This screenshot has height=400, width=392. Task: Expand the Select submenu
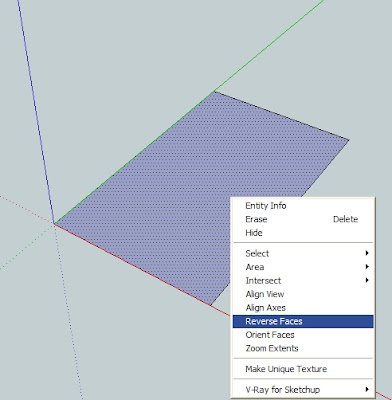pos(303,253)
